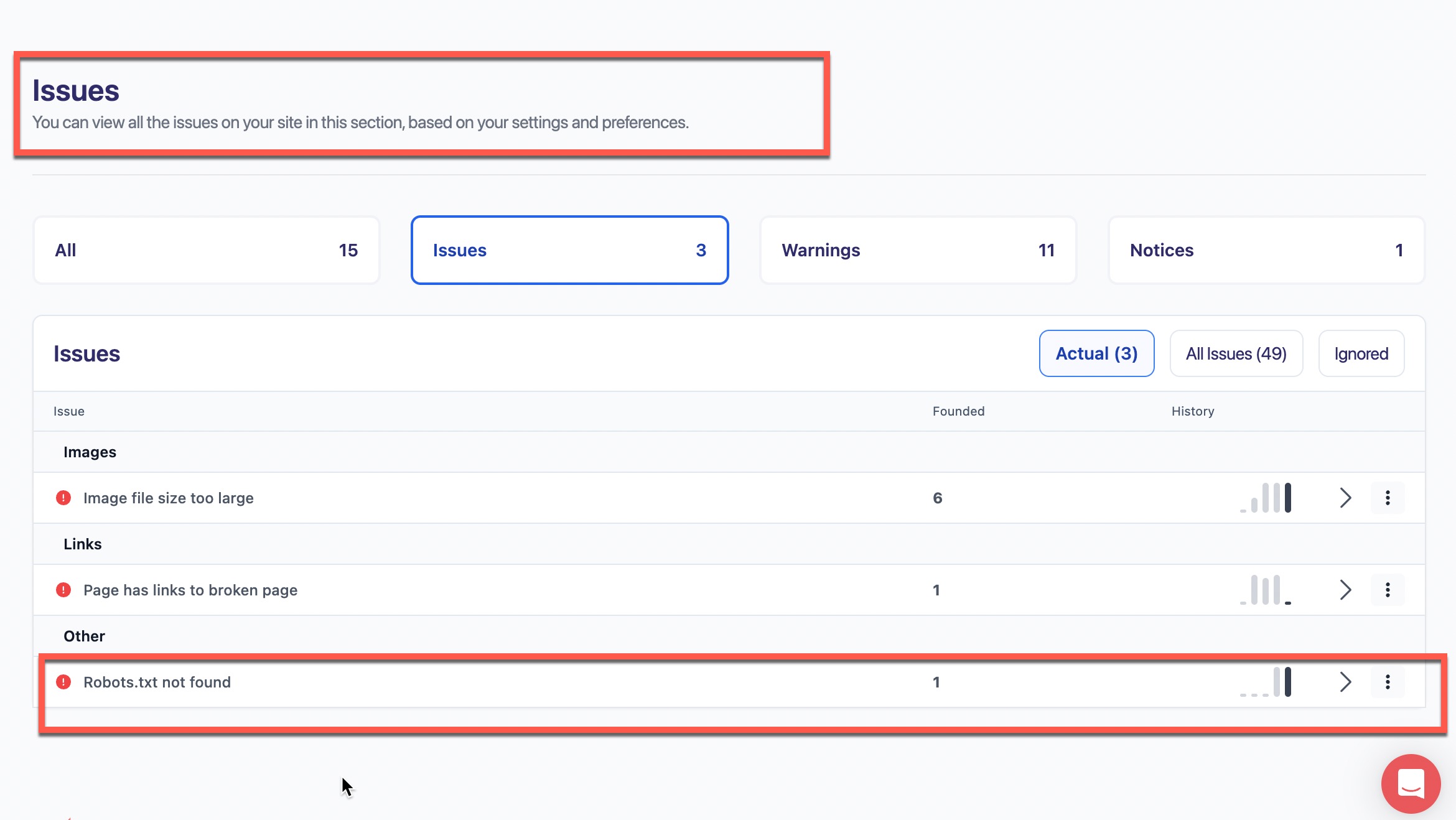
Task: Switch to All Issues (49) view
Action: coord(1236,353)
